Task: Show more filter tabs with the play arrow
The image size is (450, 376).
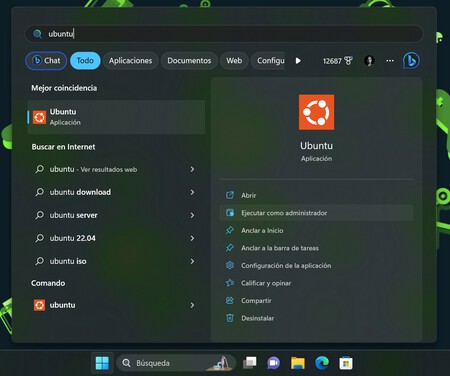Action: pos(298,61)
